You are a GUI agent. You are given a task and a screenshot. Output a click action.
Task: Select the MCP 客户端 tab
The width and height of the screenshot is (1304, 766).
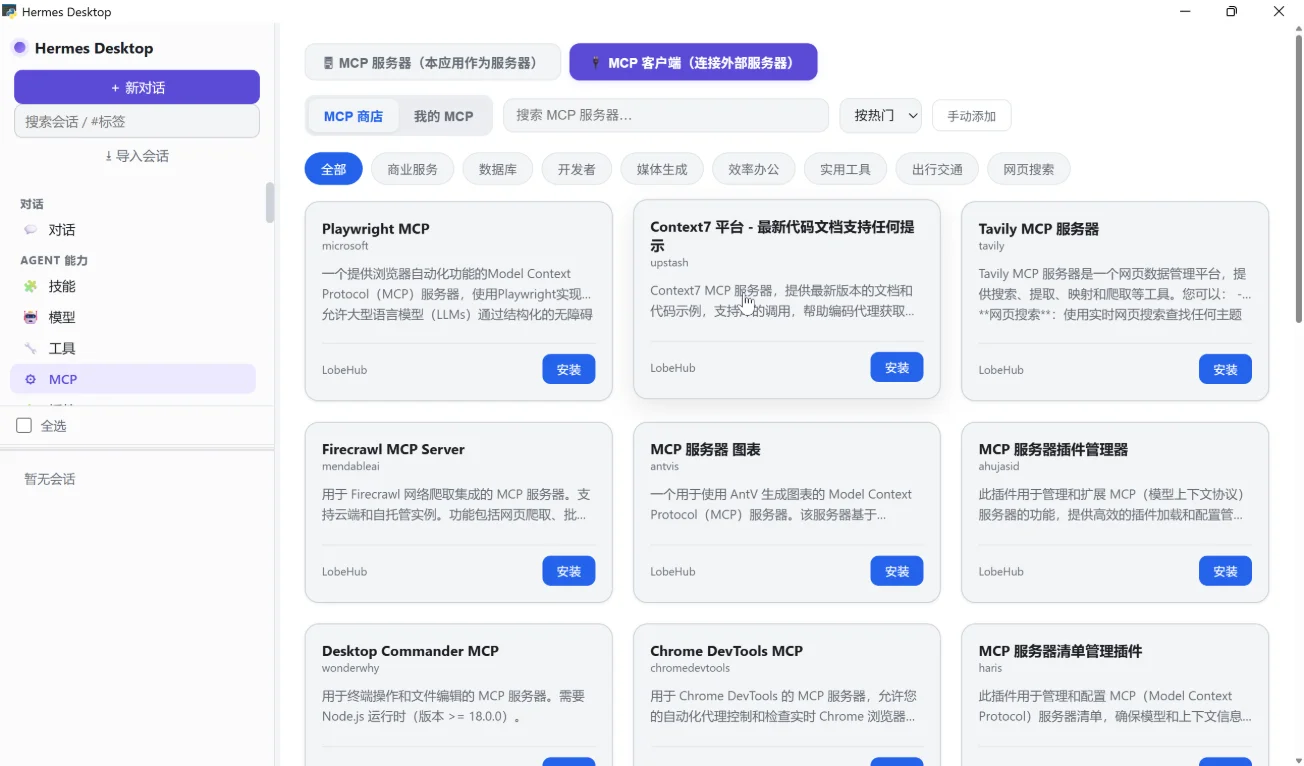pyautogui.click(x=693, y=62)
